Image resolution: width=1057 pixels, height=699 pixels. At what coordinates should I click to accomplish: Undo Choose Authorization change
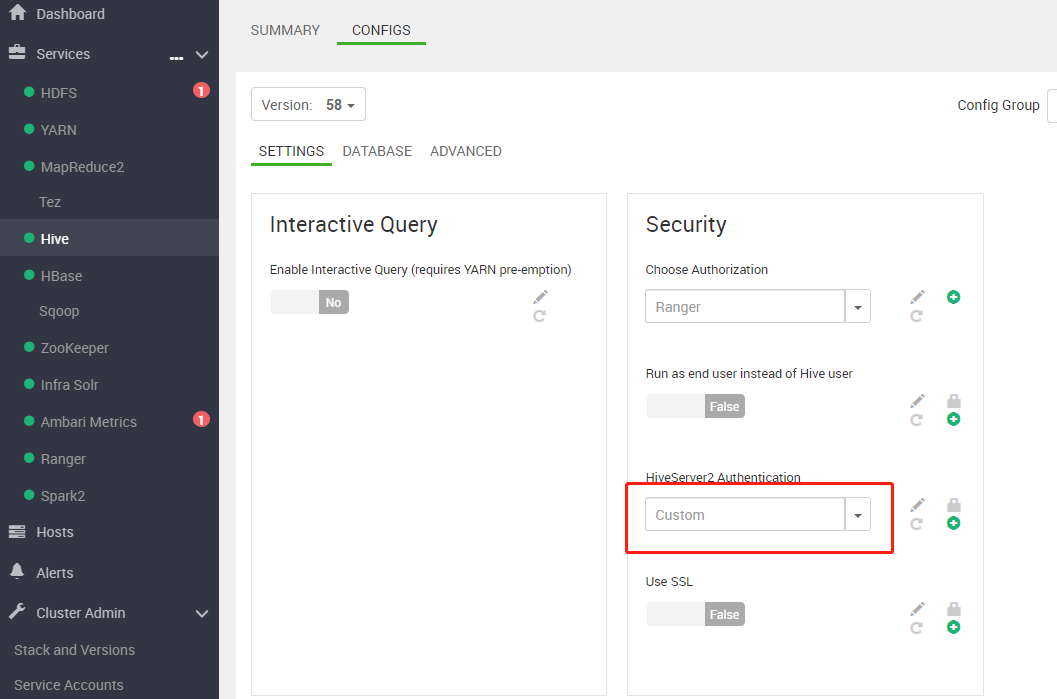tap(916, 315)
